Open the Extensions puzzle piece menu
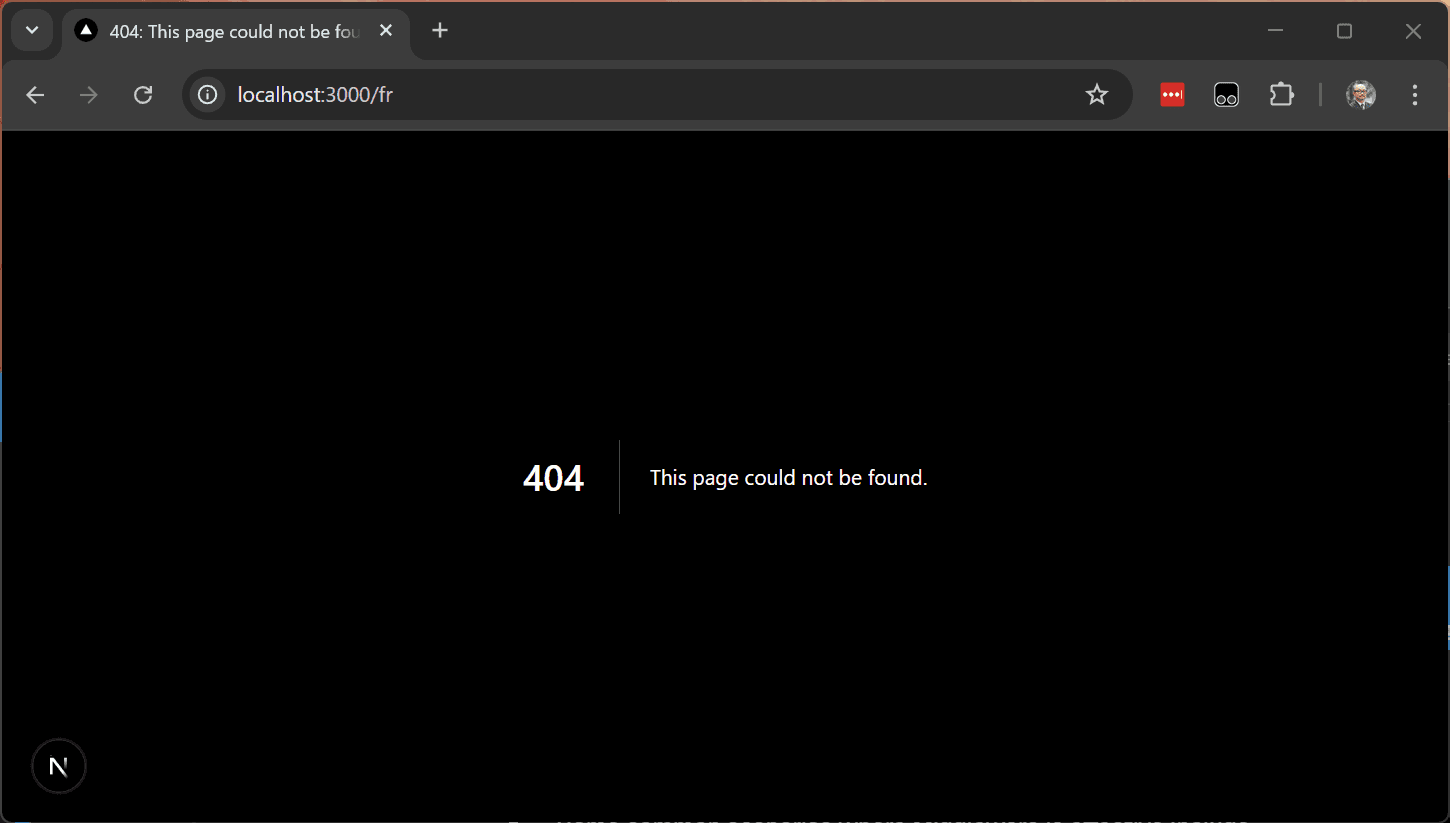The width and height of the screenshot is (1450, 823). pyautogui.click(x=1281, y=95)
